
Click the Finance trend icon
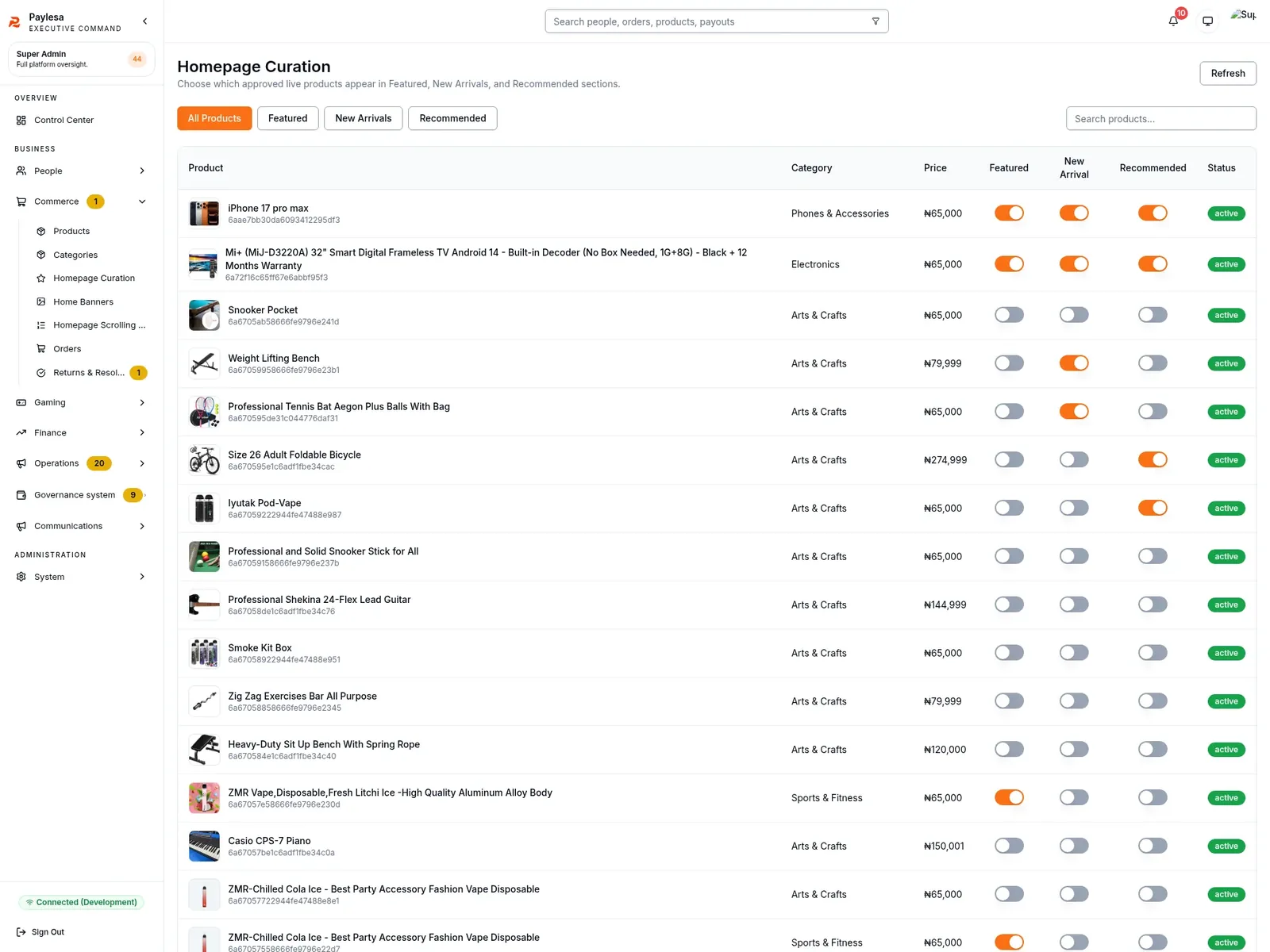[21, 433]
